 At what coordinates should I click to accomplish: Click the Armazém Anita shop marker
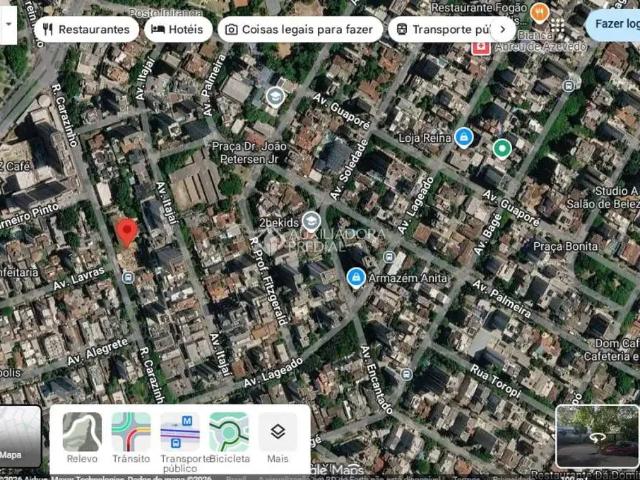coord(356,278)
